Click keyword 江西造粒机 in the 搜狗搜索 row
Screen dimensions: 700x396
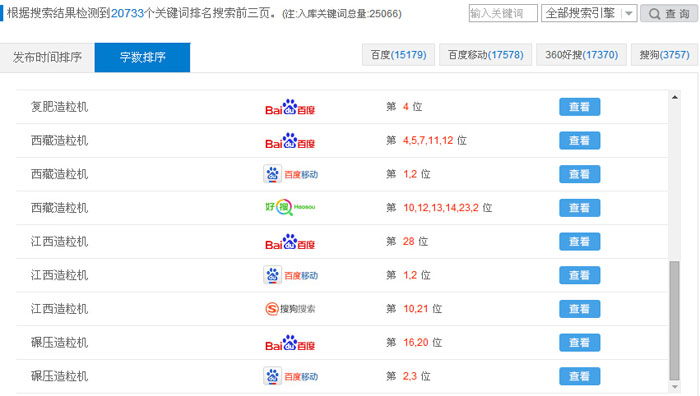pos(59,308)
